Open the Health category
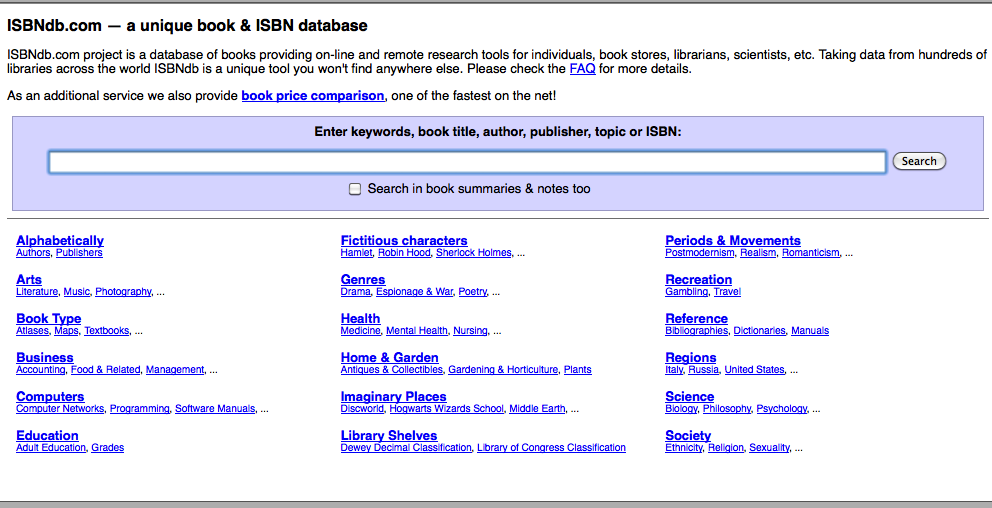The width and height of the screenshot is (992, 508). coord(361,319)
